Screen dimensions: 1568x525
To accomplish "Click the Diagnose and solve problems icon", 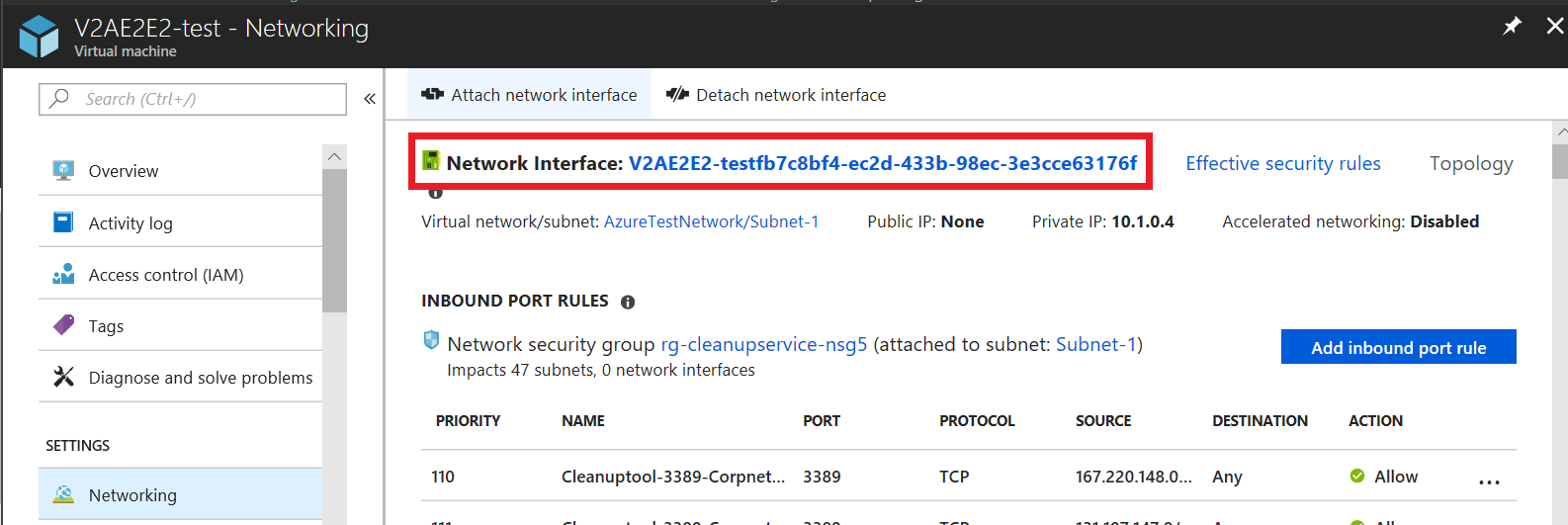I will point(63,377).
